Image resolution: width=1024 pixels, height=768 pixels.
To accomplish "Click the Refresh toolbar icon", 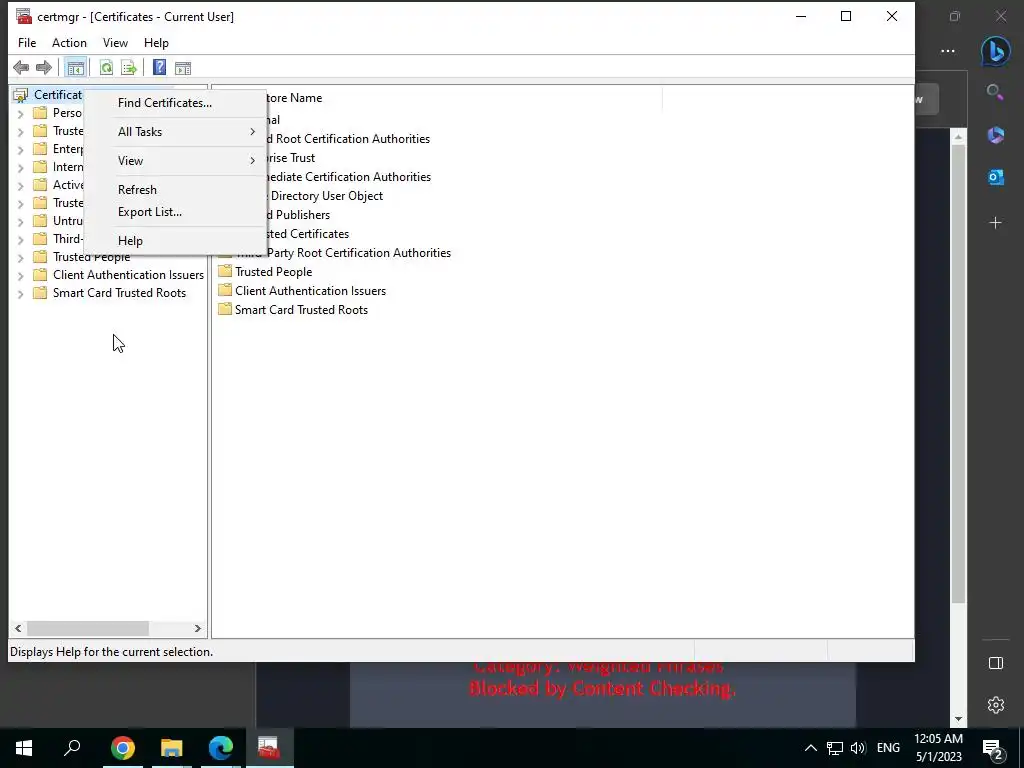I will coord(106,67).
